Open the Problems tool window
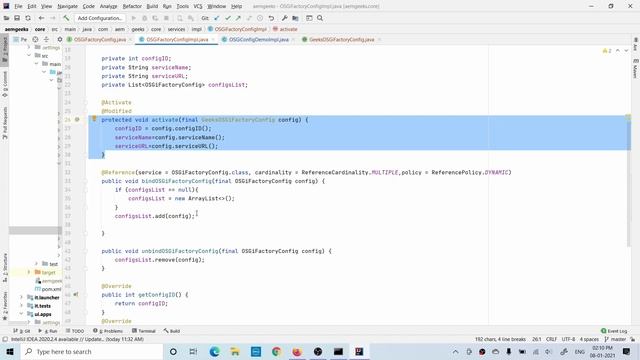This screenshot has width=640, height=360. click(108, 331)
